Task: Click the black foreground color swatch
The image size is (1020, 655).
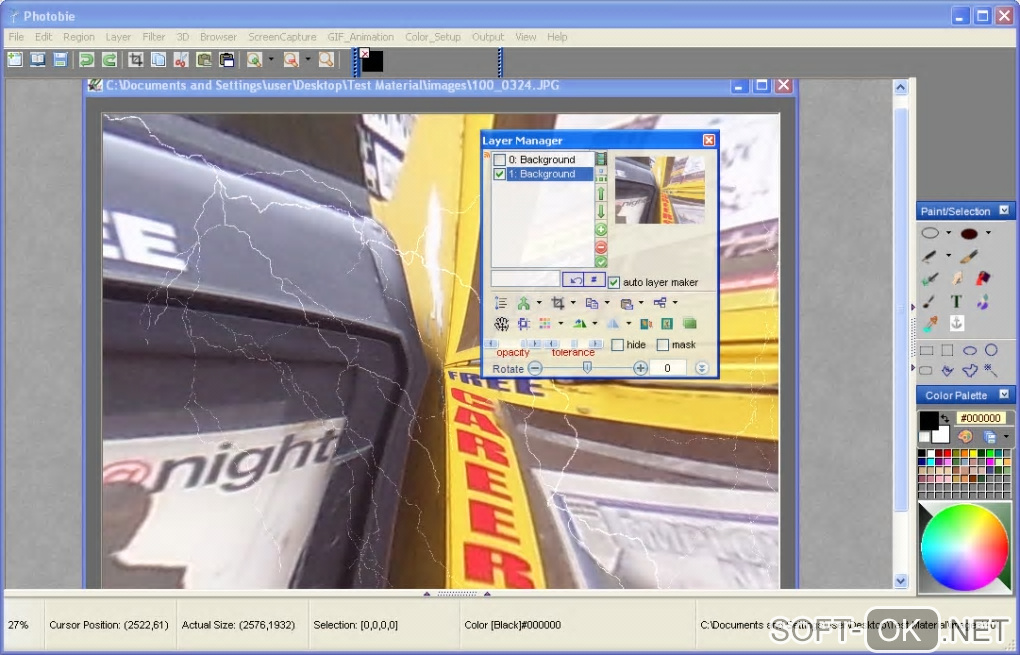Action: point(929,421)
